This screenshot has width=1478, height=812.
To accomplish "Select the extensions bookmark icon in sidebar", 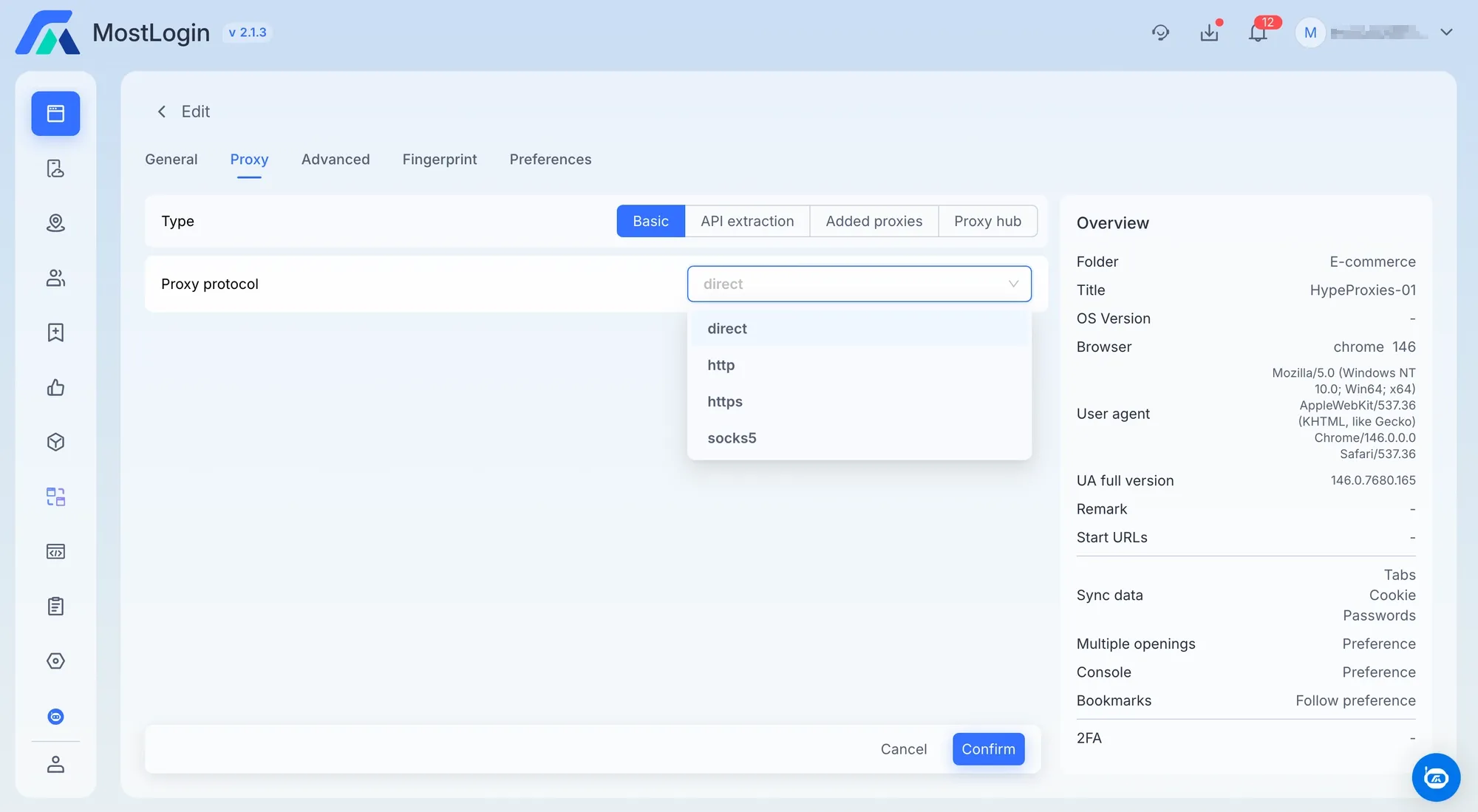I will tap(55, 332).
